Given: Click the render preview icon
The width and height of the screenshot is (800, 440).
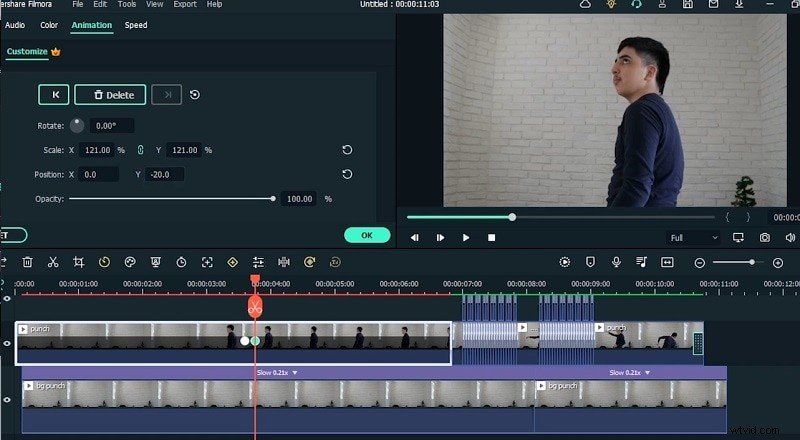Looking at the screenshot, I should coord(565,262).
